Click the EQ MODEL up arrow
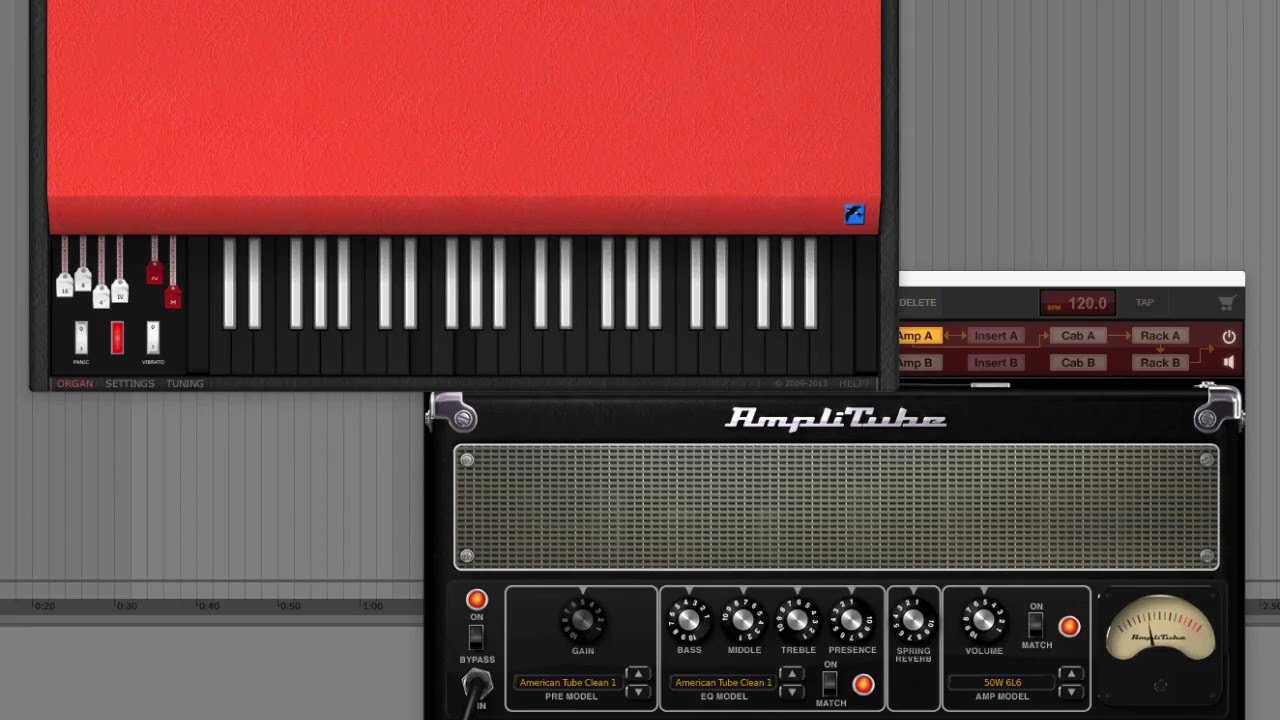This screenshot has height=720, width=1280. (792, 674)
